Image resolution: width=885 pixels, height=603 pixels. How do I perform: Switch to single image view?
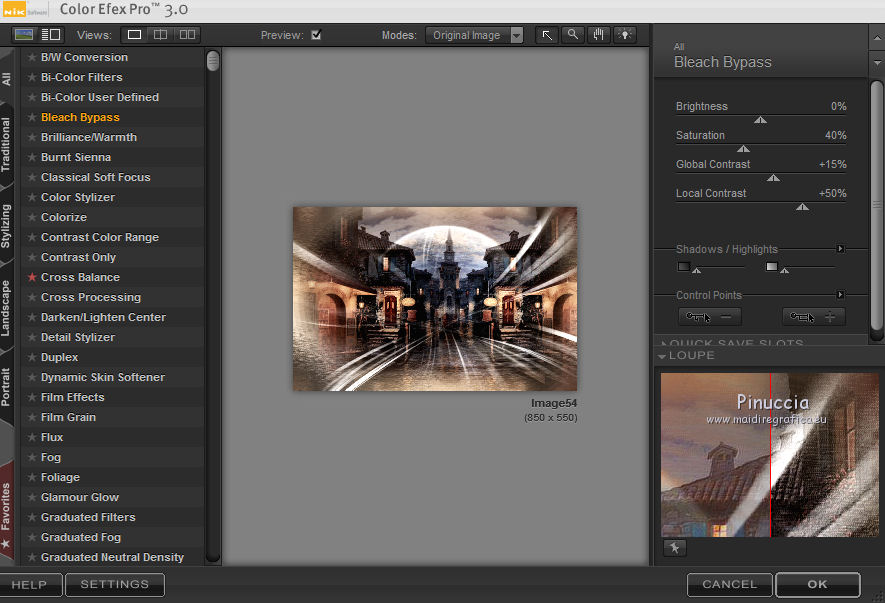coord(135,35)
